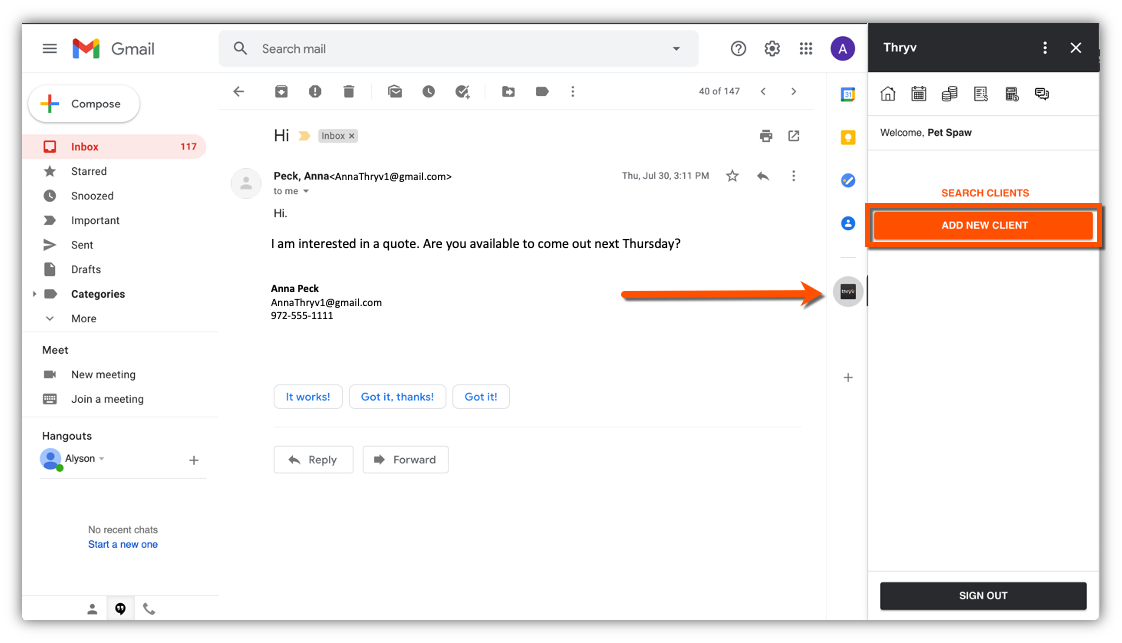The height and width of the screenshot is (643, 1122).
Task: Start a new meeting
Action: 103,375
